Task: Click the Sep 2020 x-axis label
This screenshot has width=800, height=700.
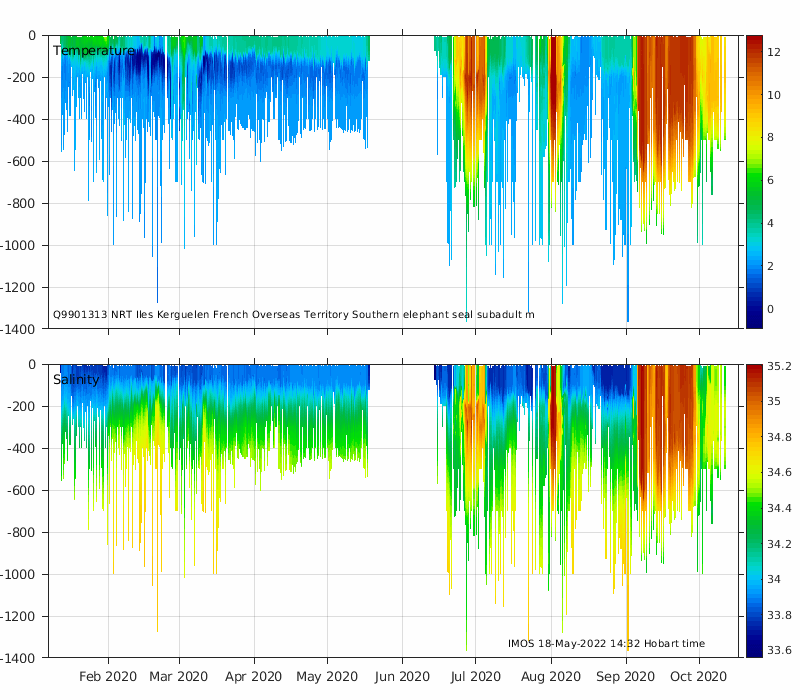Action: pyautogui.click(x=626, y=677)
